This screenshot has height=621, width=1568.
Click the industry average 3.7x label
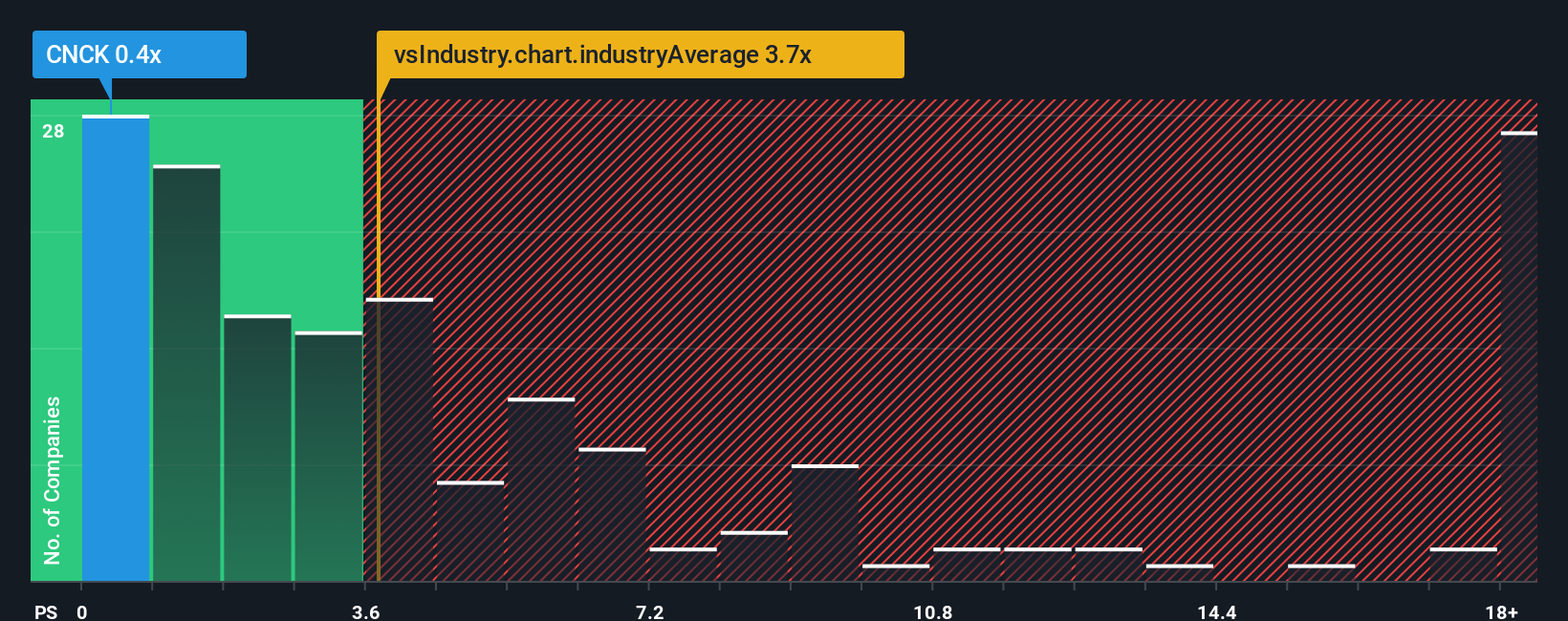(x=640, y=54)
